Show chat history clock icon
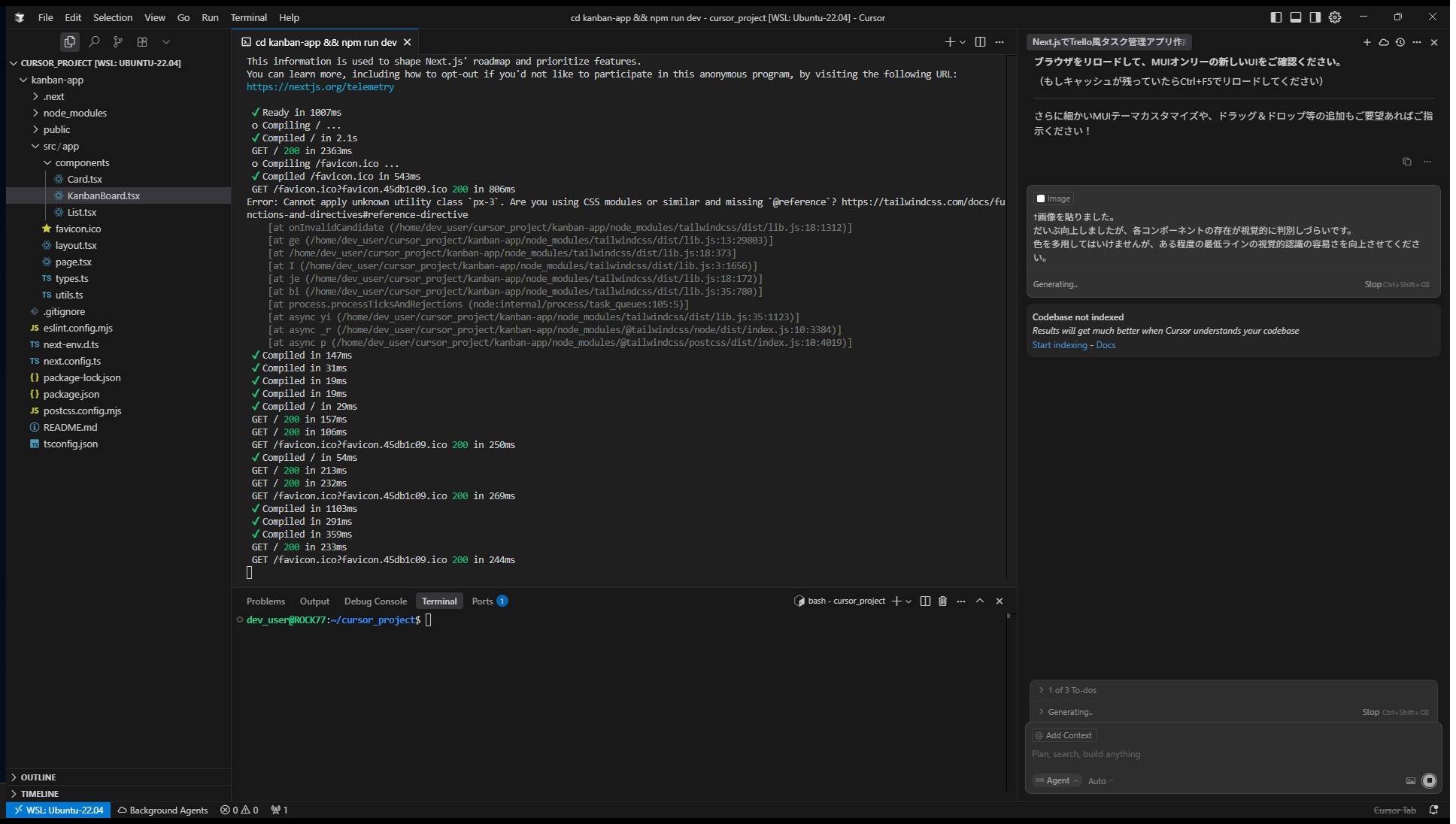Screen dimensions: 1456x824 1400,42
